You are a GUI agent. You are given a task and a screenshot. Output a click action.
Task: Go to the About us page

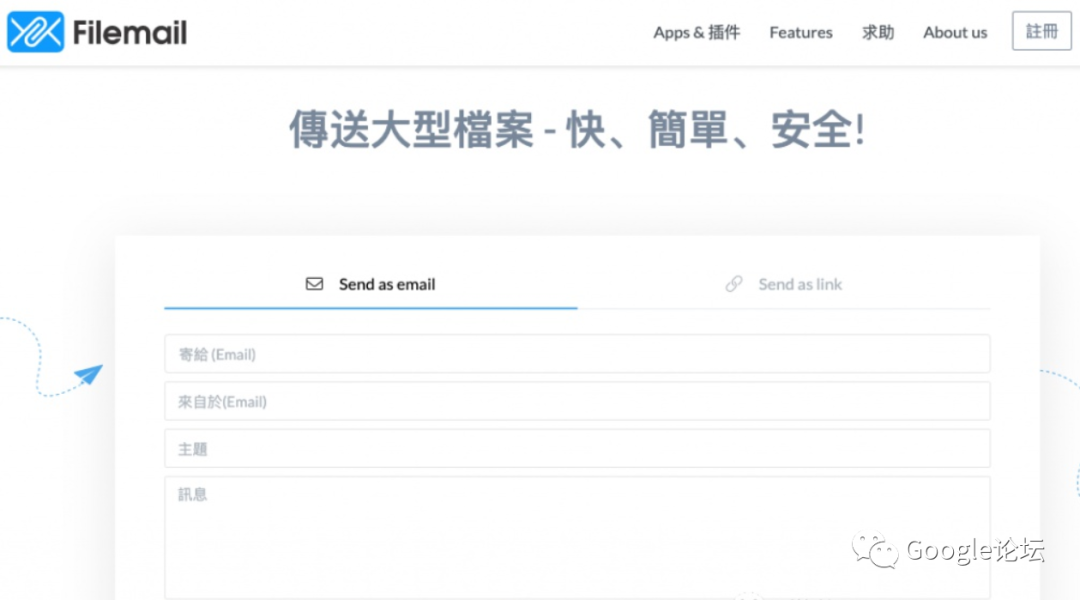[x=954, y=32]
